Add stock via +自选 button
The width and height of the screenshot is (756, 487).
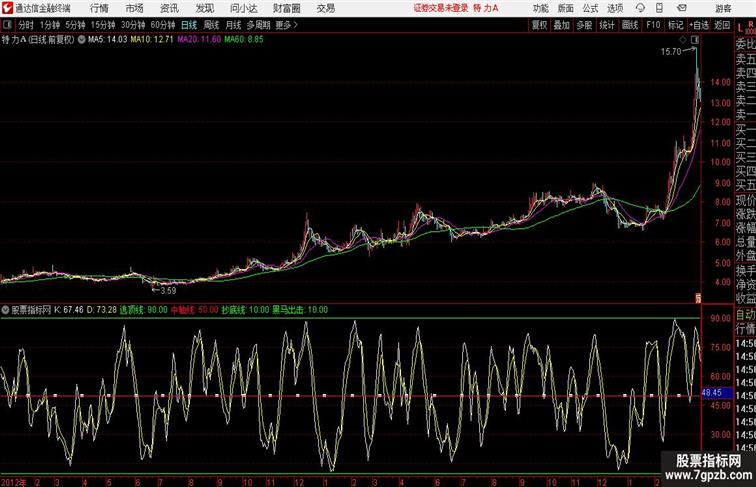699,25
